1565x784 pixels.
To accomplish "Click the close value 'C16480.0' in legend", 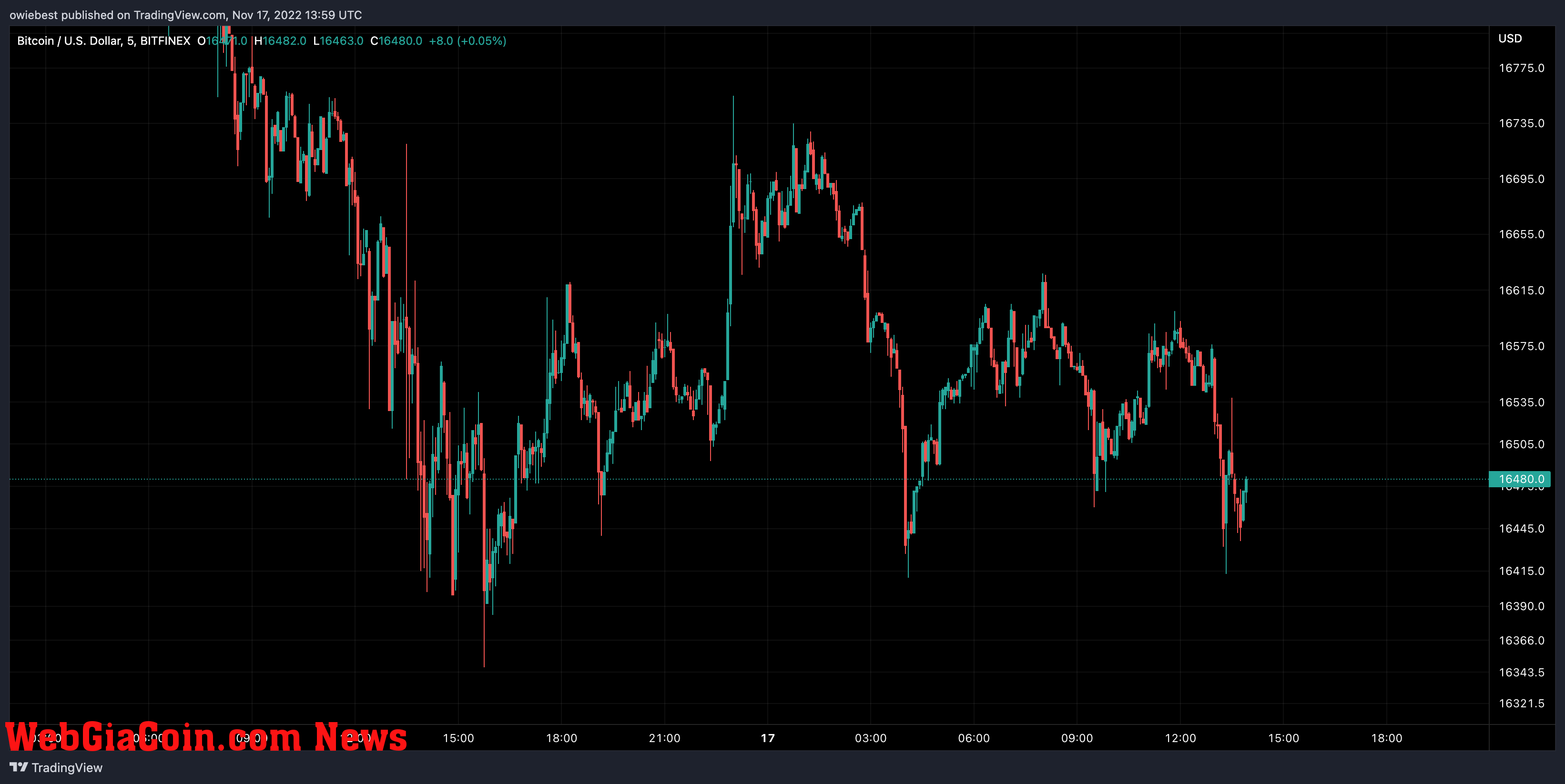I will [396, 40].
